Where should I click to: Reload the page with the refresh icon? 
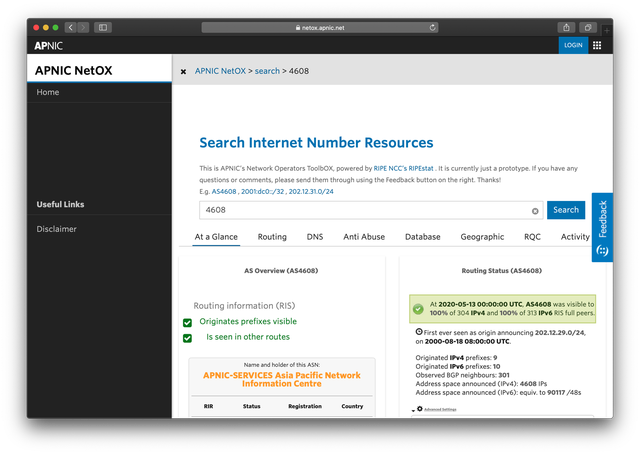[x=432, y=27]
